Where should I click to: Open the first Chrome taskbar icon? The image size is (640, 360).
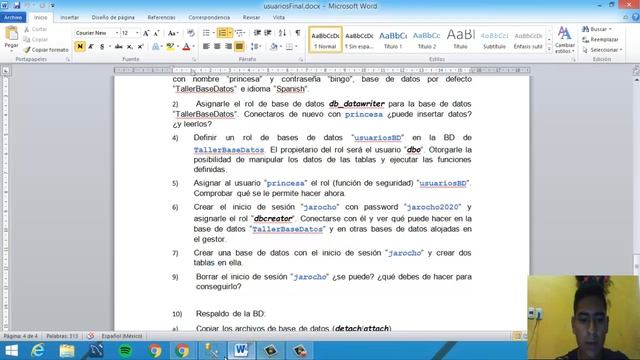click(154, 351)
